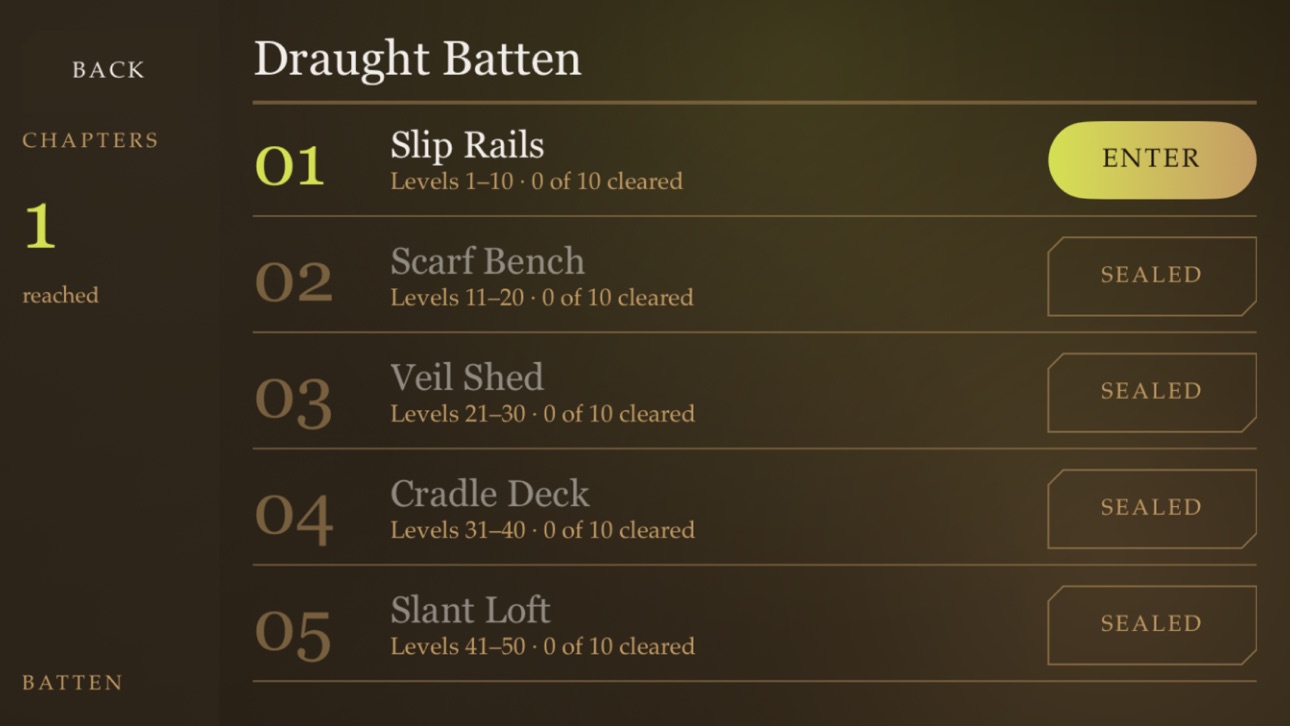This screenshot has width=1290, height=726.
Task: Select the Cradle Deck chapter title
Action: [490, 494]
